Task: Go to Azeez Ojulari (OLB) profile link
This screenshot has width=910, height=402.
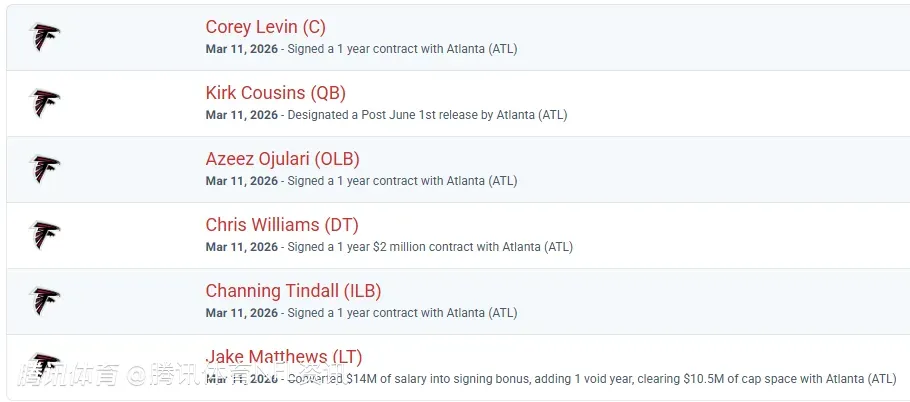Action: coord(282,159)
